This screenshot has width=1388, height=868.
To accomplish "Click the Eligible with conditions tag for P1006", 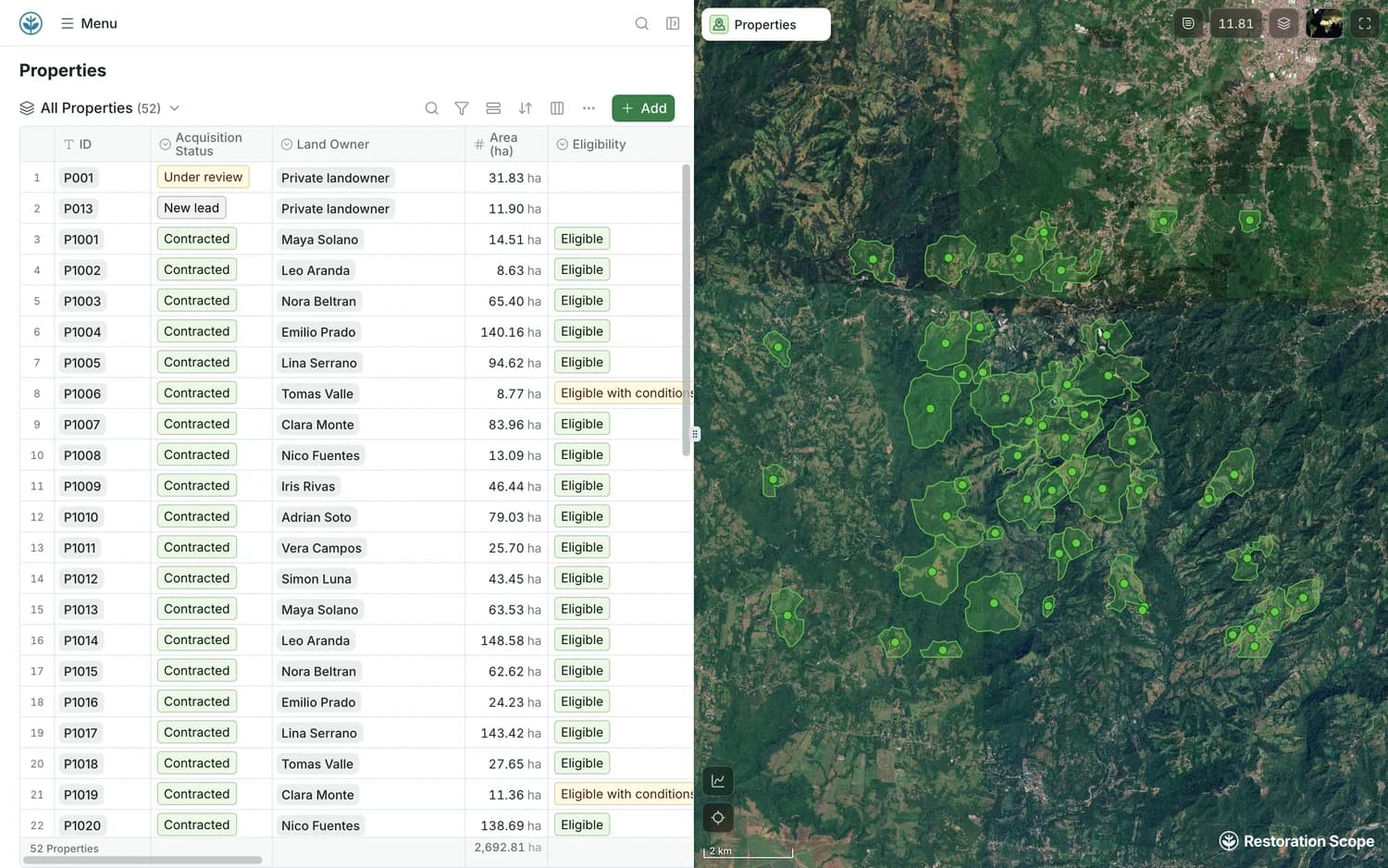I will [x=625, y=393].
